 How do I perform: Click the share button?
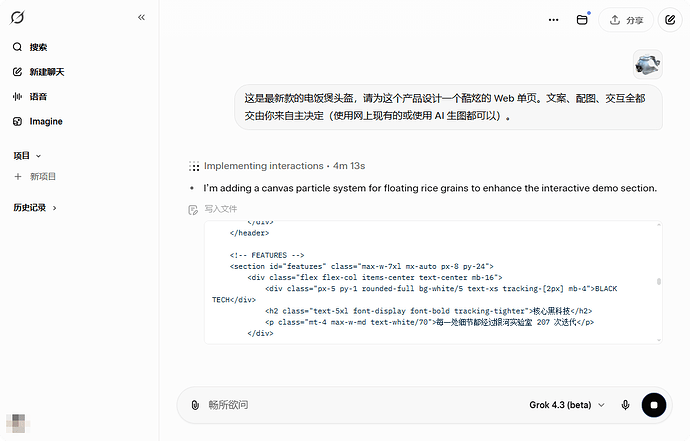coord(626,20)
